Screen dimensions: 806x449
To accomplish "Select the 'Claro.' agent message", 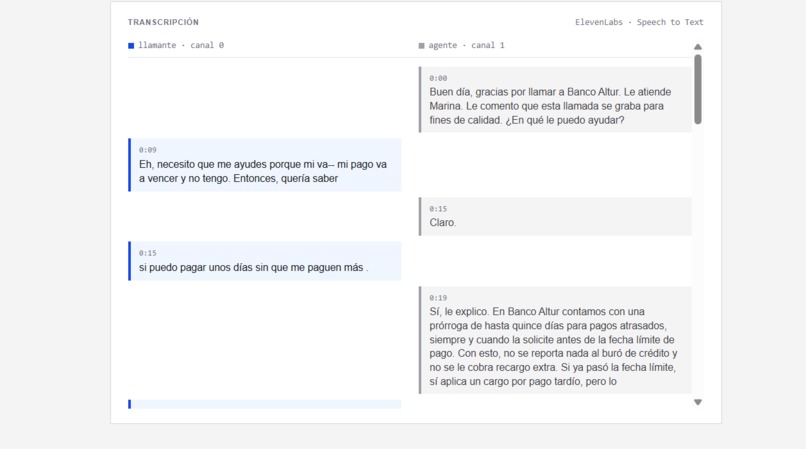I will click(x=555, y=217).
